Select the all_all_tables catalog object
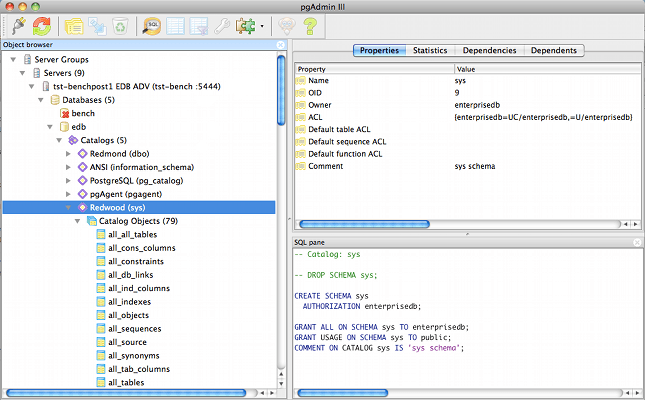The image size is (645, 400). tap(132, 235)
